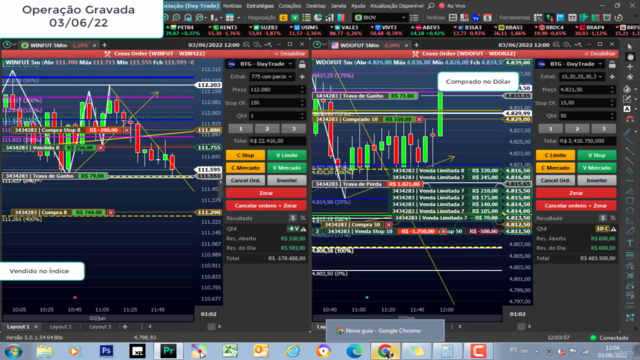
Task: Add strategy with plus icon in WDOFUT panel
Action: tap(612, 77)
